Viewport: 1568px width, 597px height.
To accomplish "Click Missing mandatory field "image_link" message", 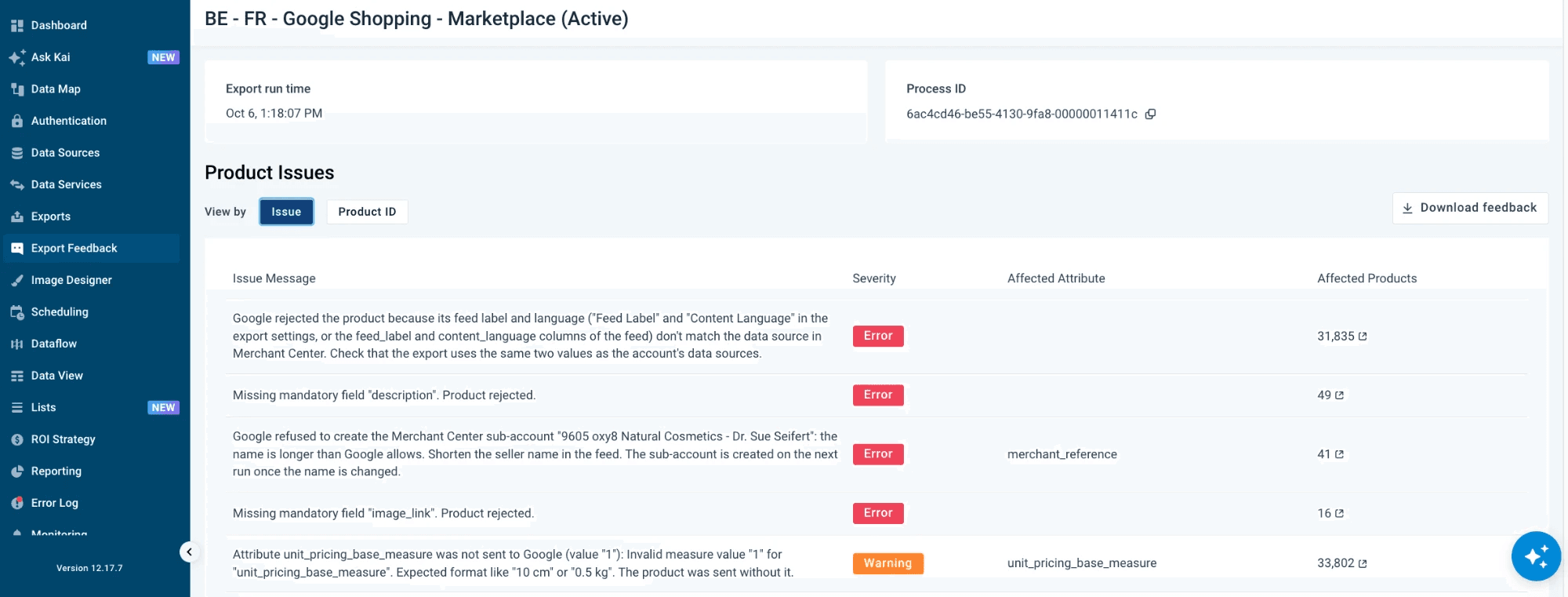I will [x=383, y=514].
